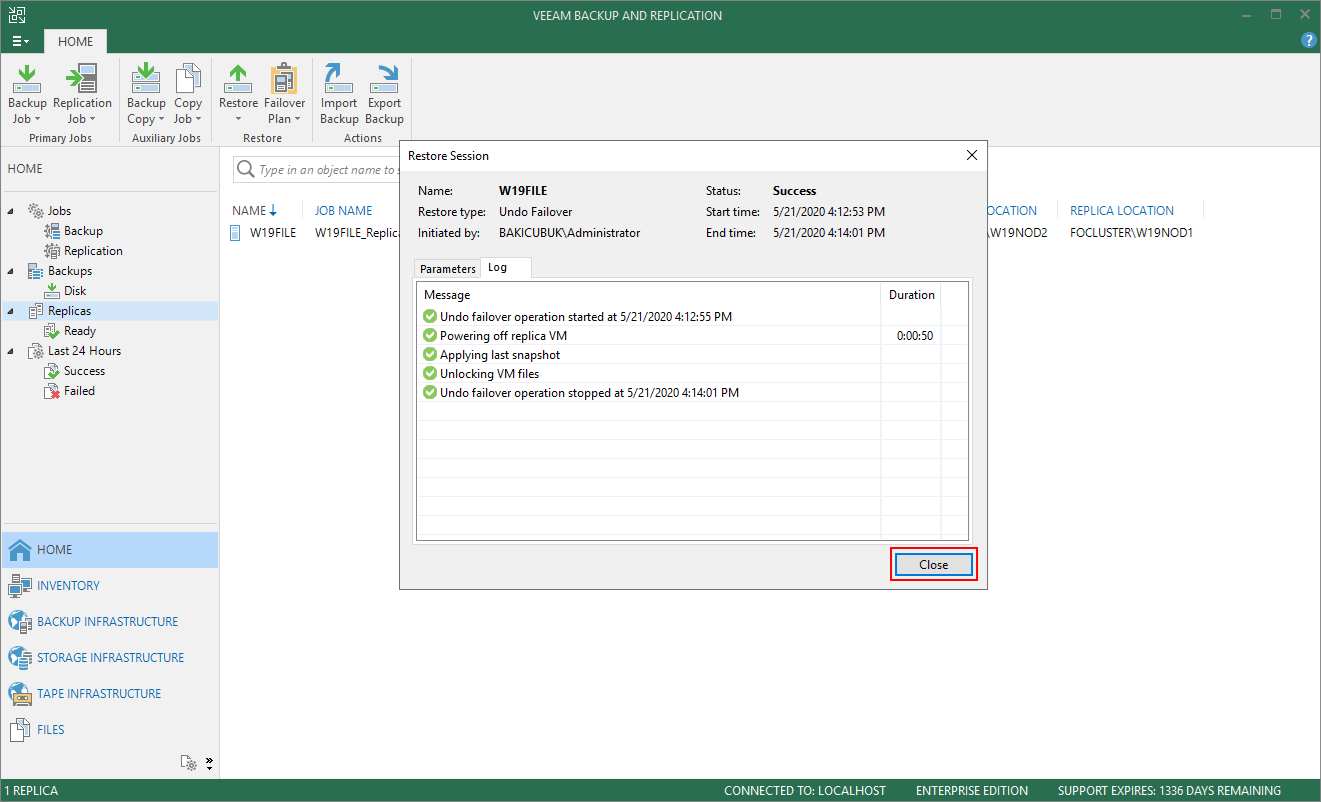Click the Veeam application logo icon
The height and width of the screenshot is (802, 1321).
(17, 15)
